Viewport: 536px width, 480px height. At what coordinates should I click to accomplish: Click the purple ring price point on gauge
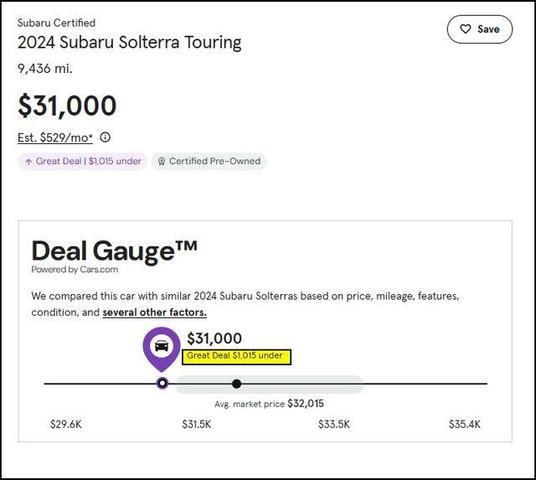coord(162,383)
